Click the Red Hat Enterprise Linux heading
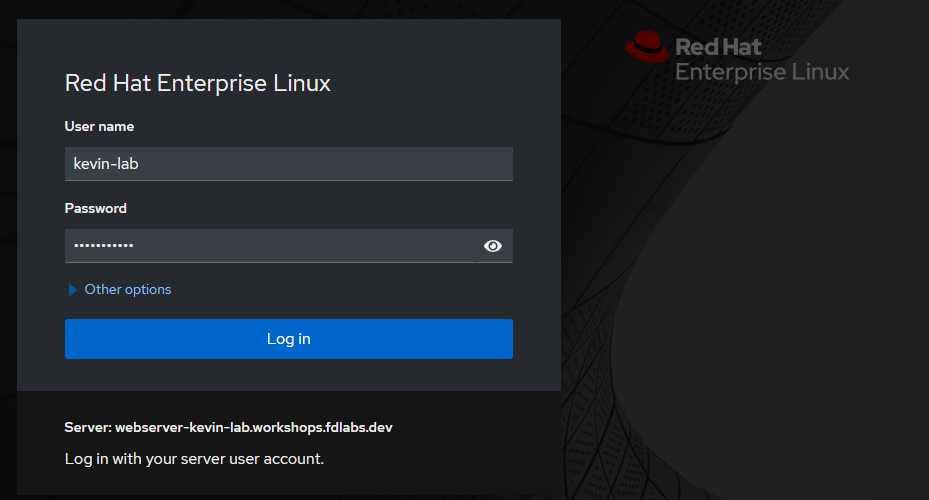The height and width of the screenshot is (500, 929). (197, 84)
